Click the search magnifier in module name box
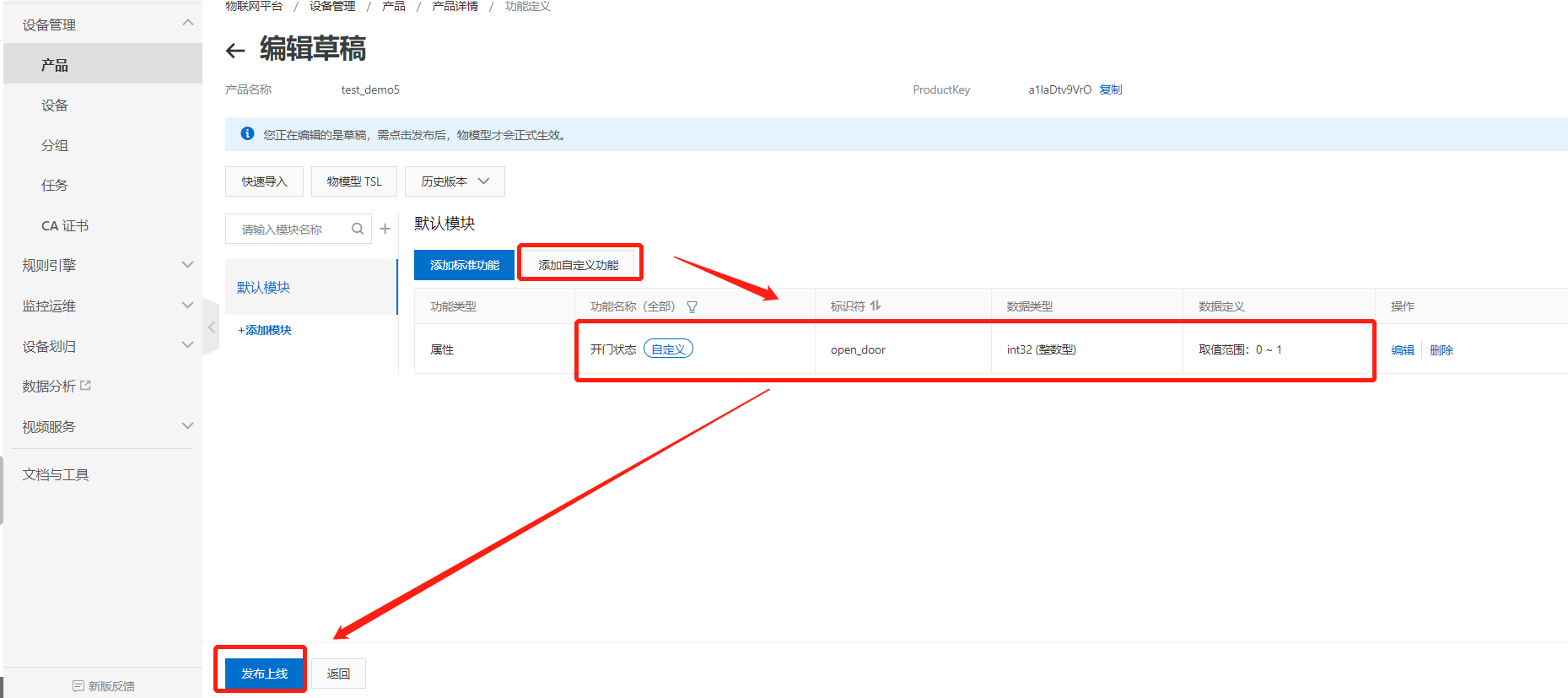The height and width of the screenshot is (698, 1568). click(358, 229)
